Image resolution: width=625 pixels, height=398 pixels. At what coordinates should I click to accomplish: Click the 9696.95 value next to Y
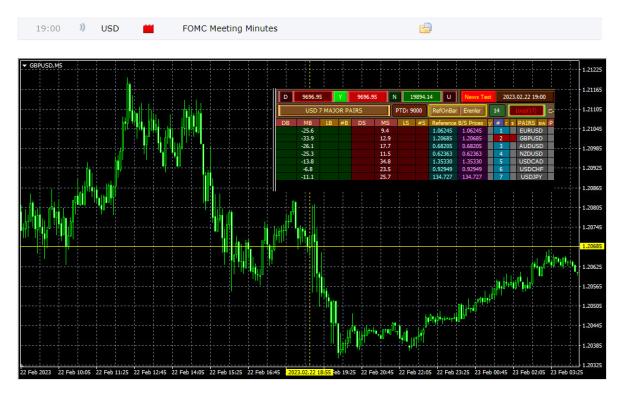tap(367, 97)
